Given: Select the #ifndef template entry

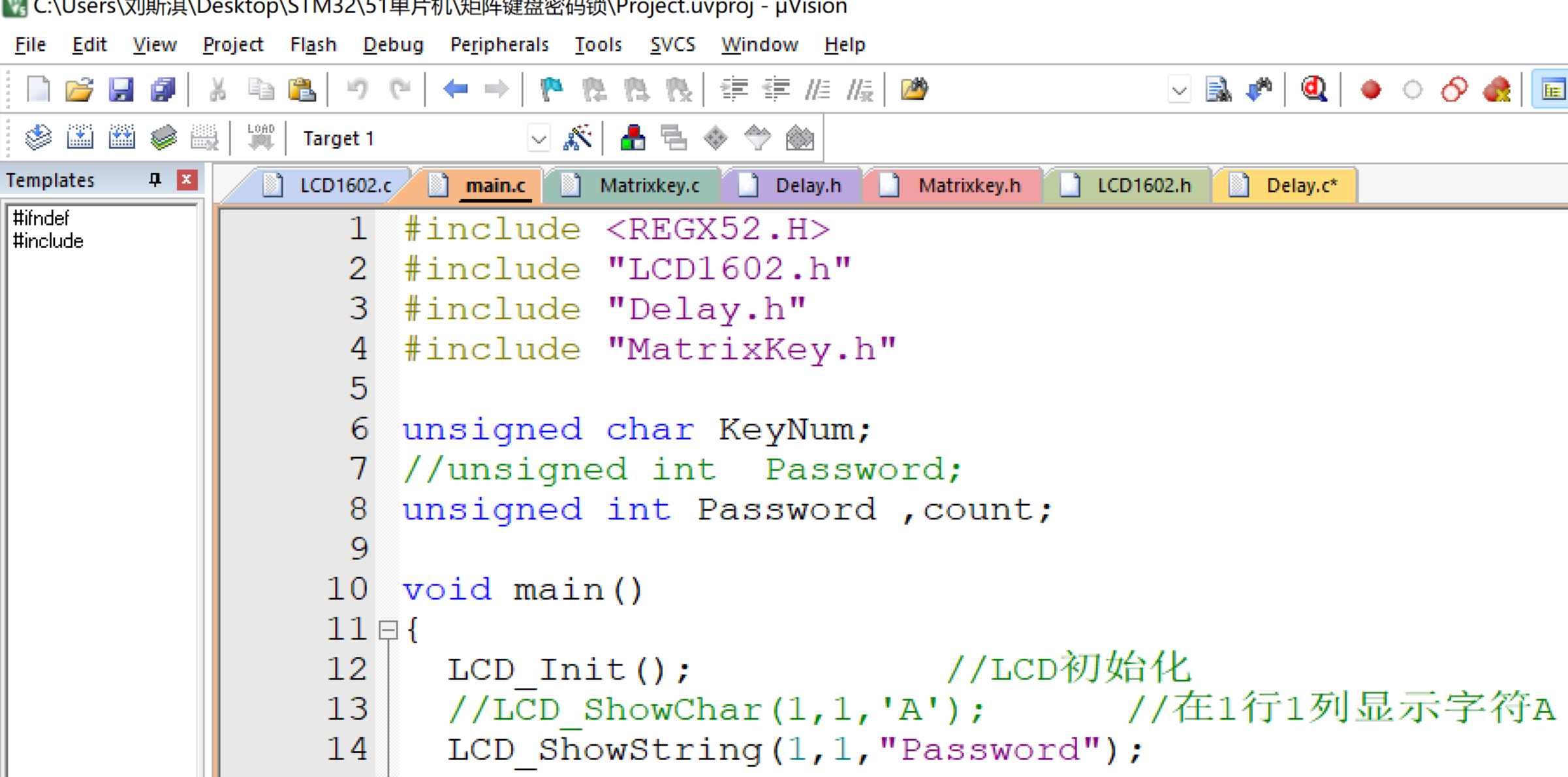Looking at the screenshot, I should click(x=40, y=218).
